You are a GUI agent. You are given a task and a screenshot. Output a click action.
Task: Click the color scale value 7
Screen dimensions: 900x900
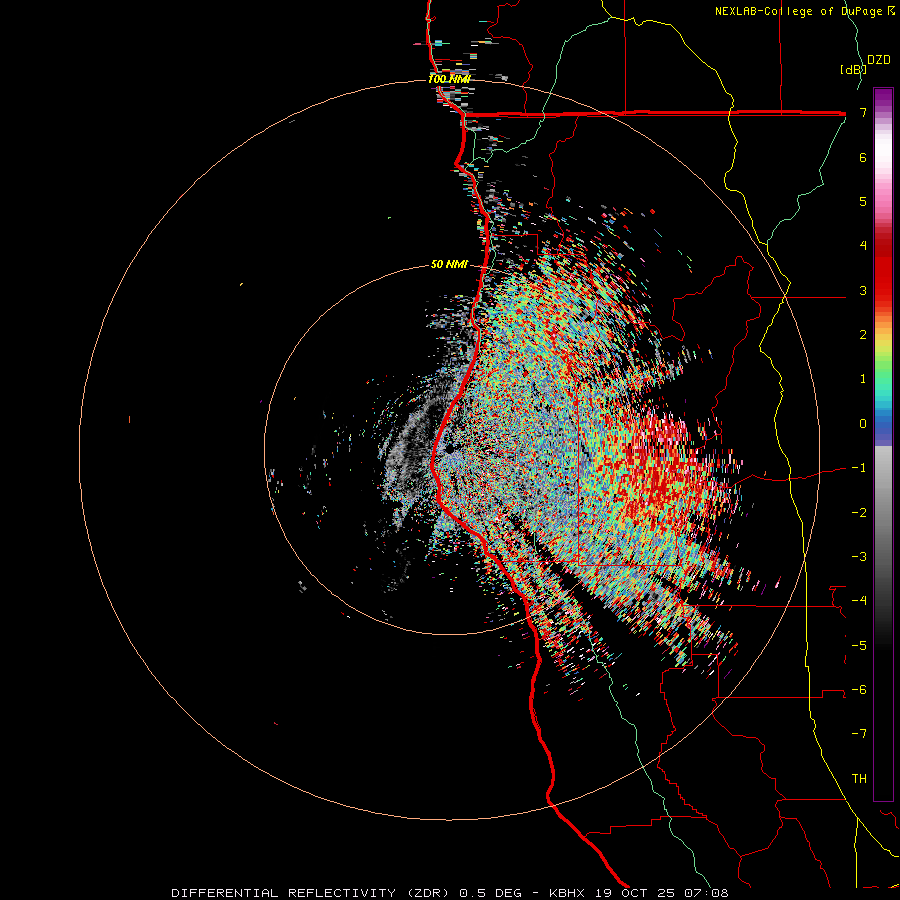click(863, 112)
